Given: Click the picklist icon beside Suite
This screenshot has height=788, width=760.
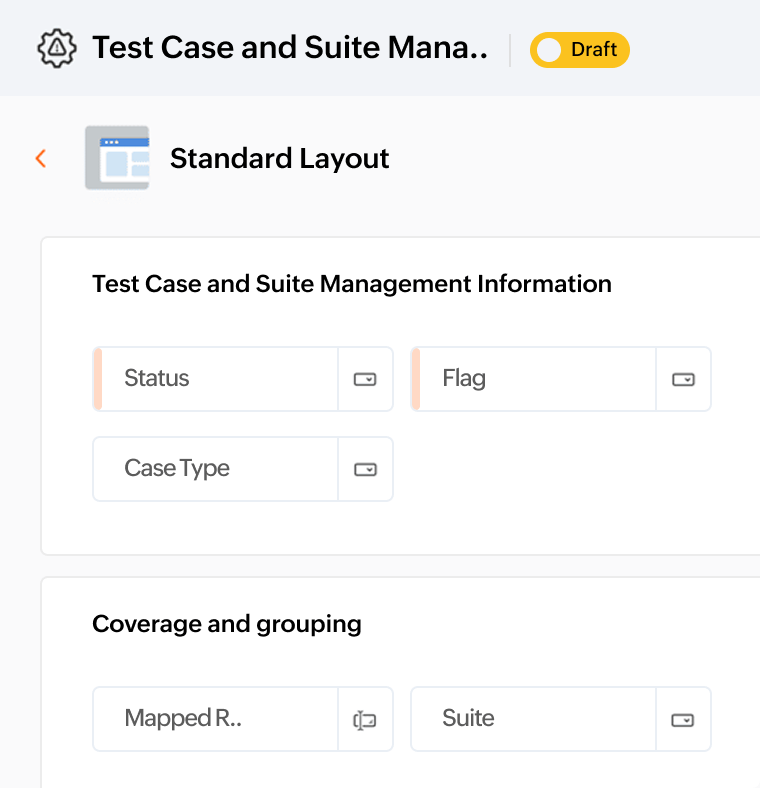Looking at the screenshot, I should (x=683, y=720).
